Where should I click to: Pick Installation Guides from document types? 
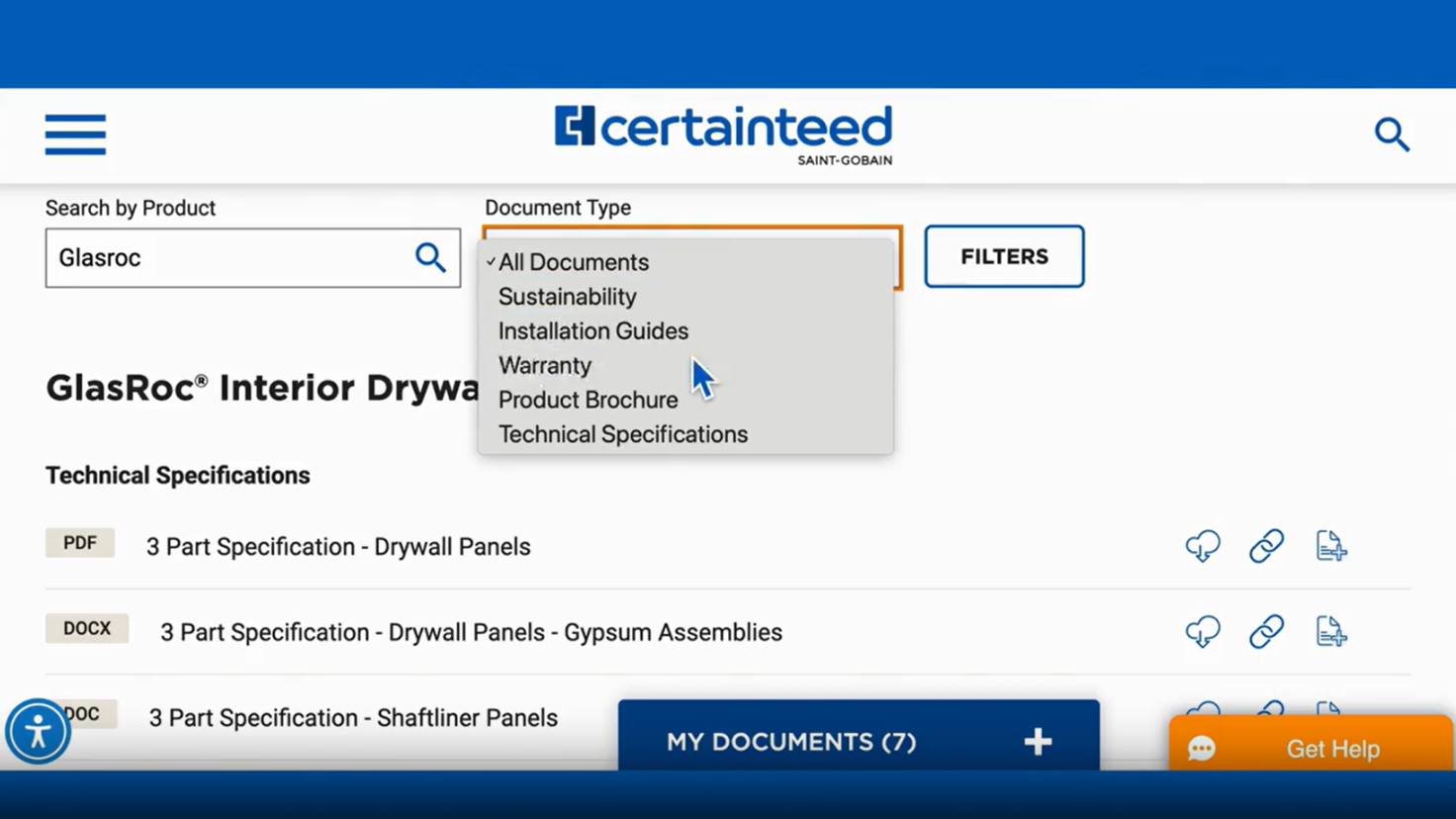pyautogui.click(x=592, y=331)
